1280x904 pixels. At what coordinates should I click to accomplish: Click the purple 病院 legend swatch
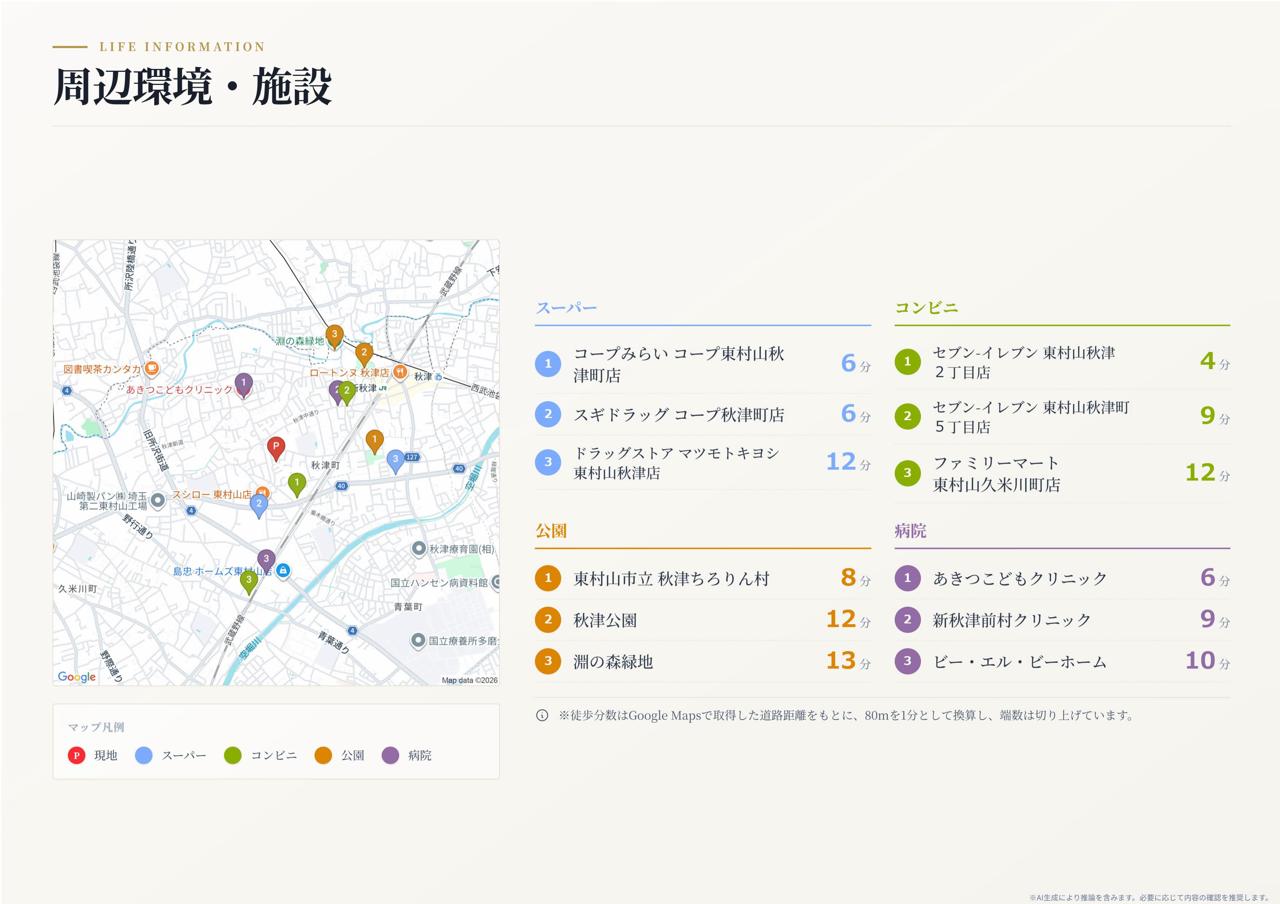pos(390,755)
